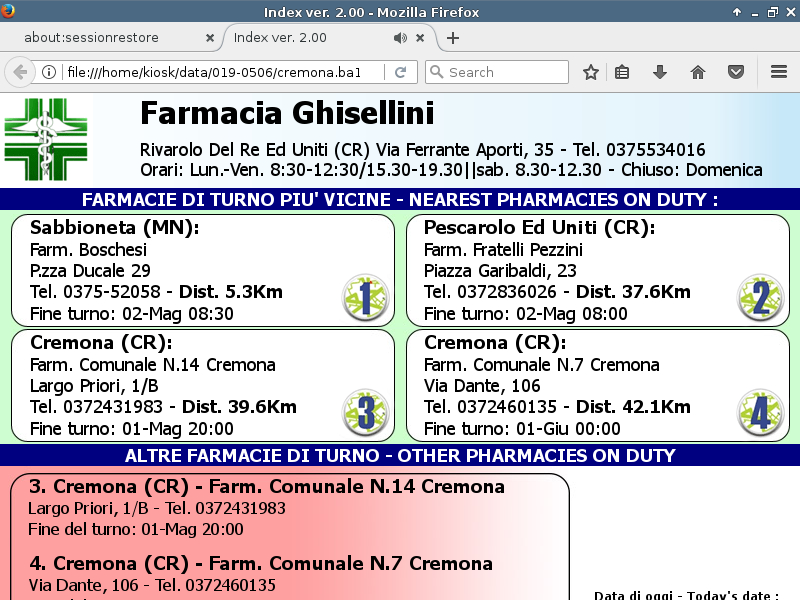Viewport: 800px width, 600px height.
Task: Bookmark this page with the star icon
Action: (590, 72)
